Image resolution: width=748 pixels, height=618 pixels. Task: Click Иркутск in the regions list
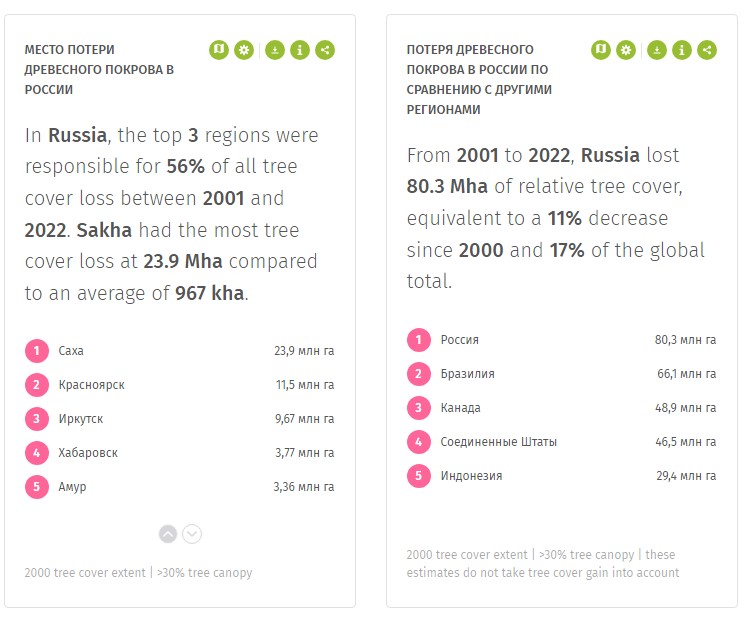pos(81,419)
